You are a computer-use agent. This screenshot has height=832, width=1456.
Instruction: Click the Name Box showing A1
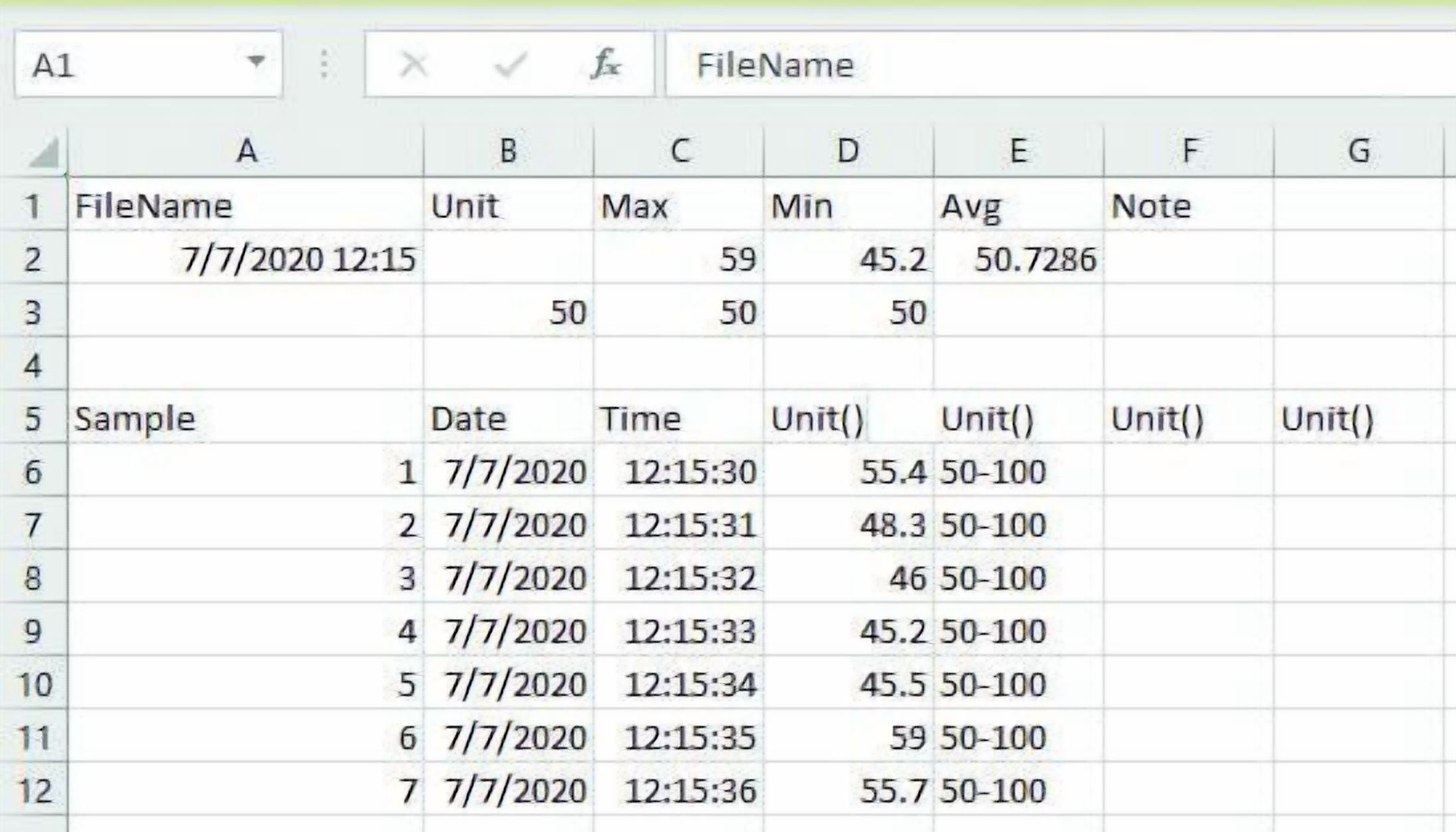148,64
